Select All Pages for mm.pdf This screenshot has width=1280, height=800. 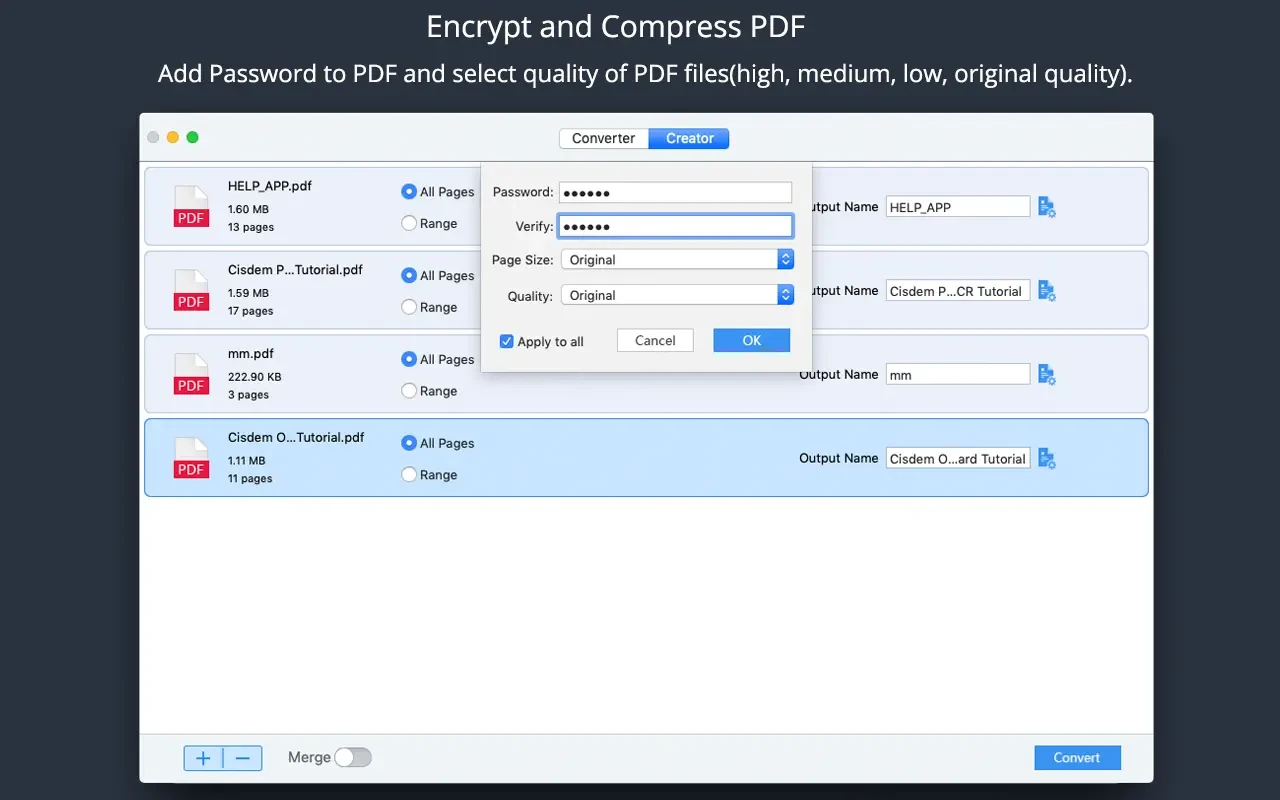pos(438,359)
